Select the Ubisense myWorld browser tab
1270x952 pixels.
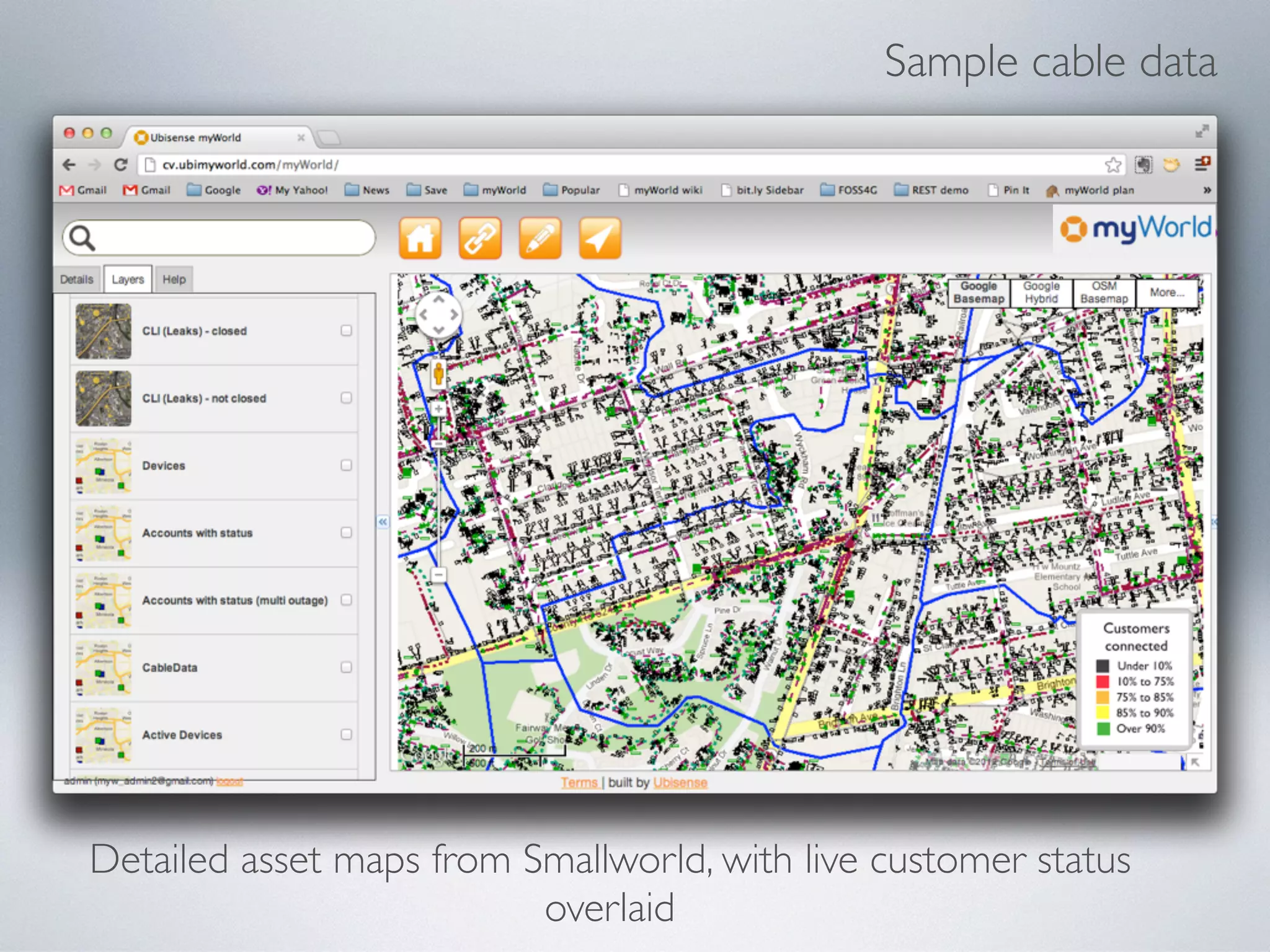point(219,138)
